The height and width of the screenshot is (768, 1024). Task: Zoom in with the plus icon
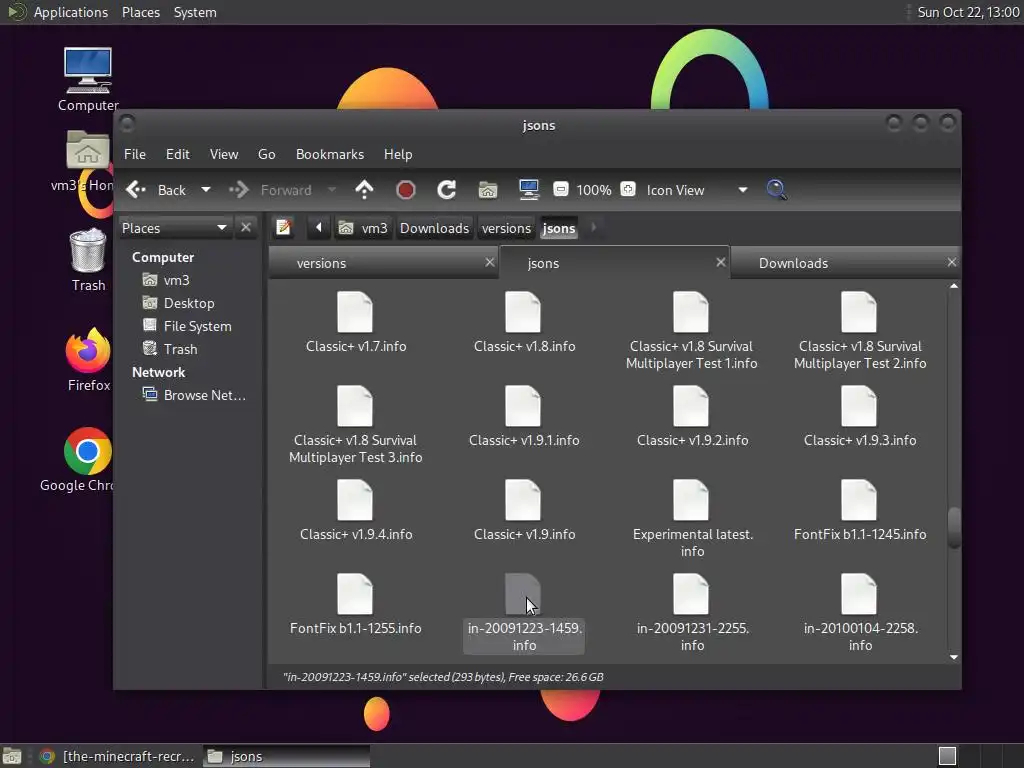click(x=628, y=189)
